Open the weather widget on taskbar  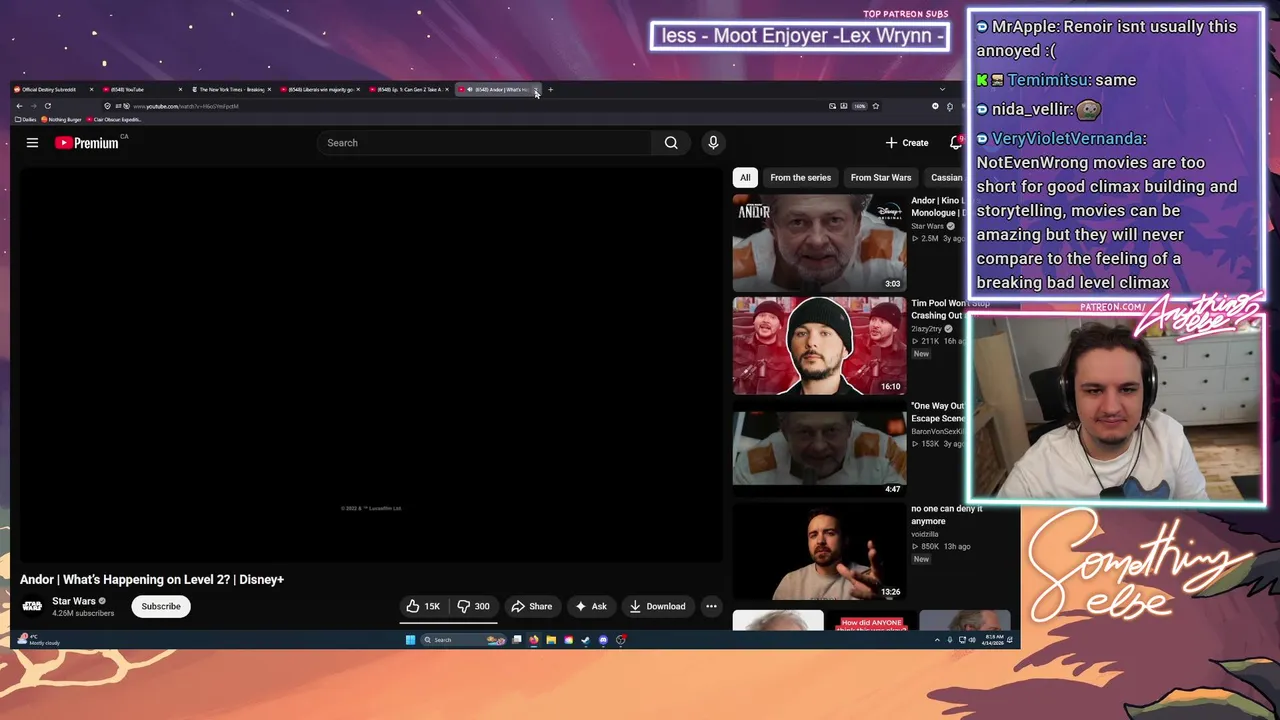[x=40, y=640]
